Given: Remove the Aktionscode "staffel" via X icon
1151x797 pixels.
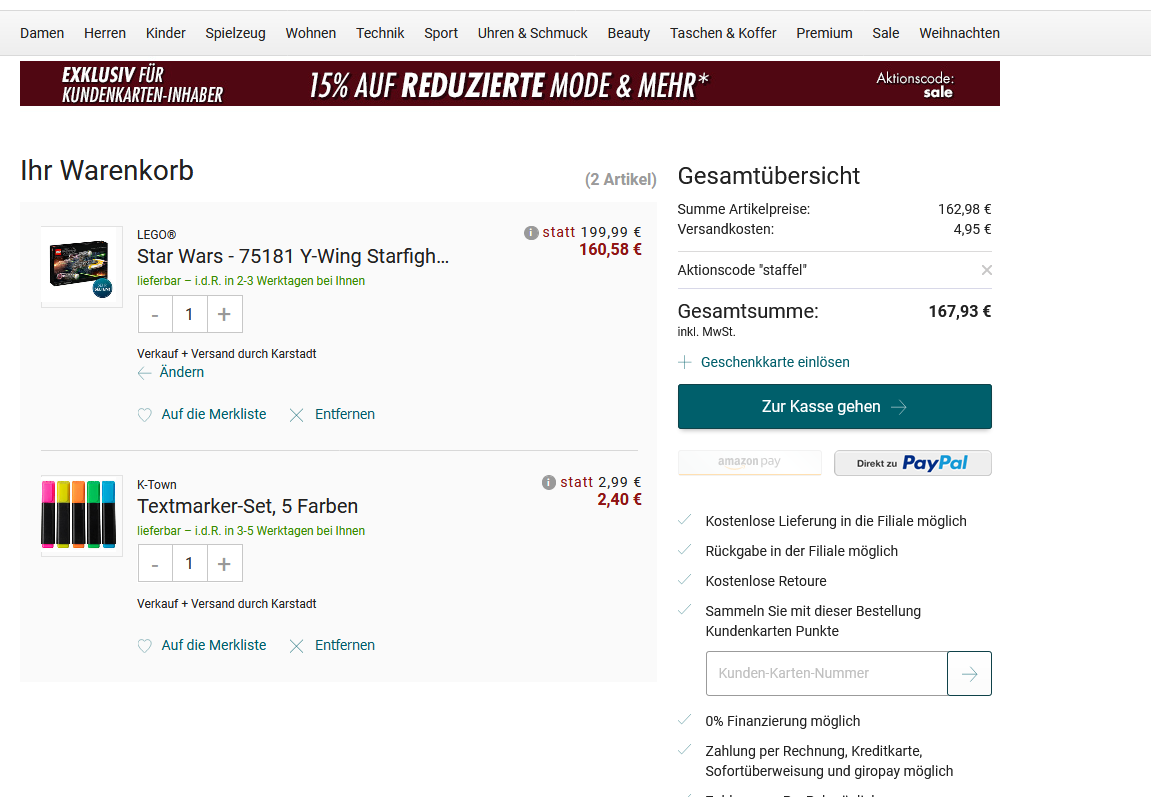Looking at the screenshot, I should (x=986, y=270).
